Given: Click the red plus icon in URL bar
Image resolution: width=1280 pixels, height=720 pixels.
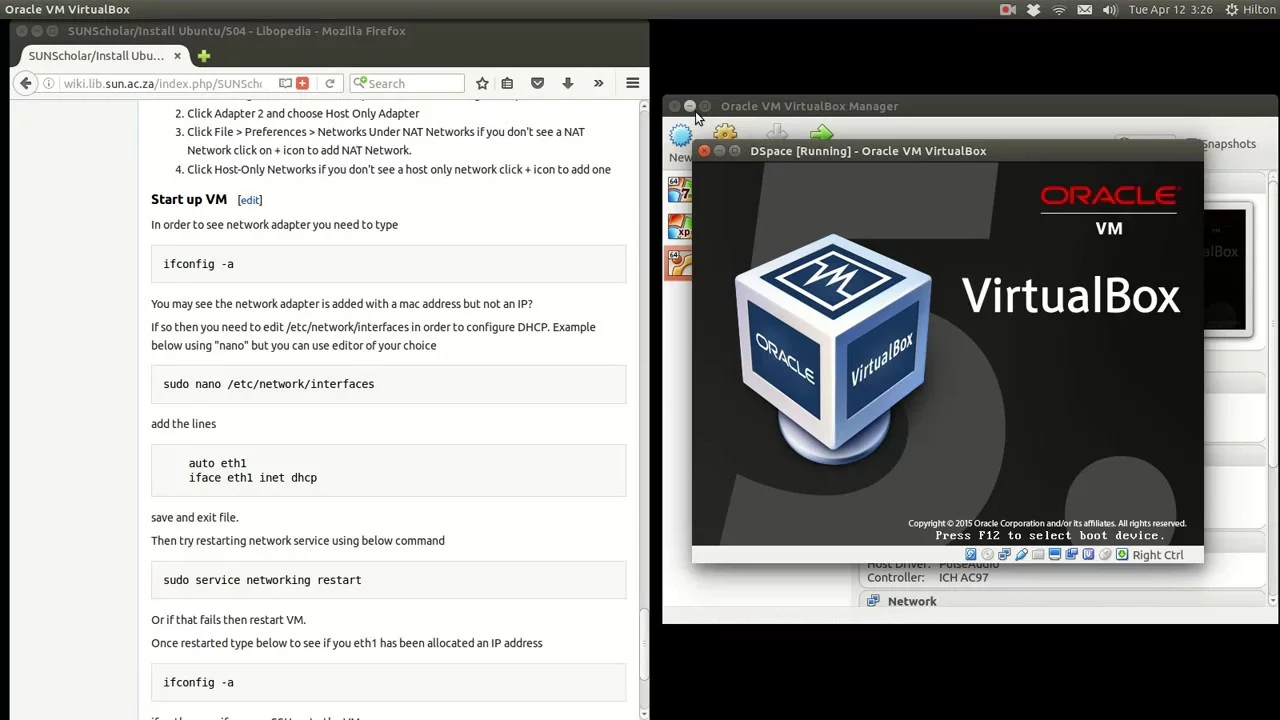Looking at the screenshot, I should 302,83.
